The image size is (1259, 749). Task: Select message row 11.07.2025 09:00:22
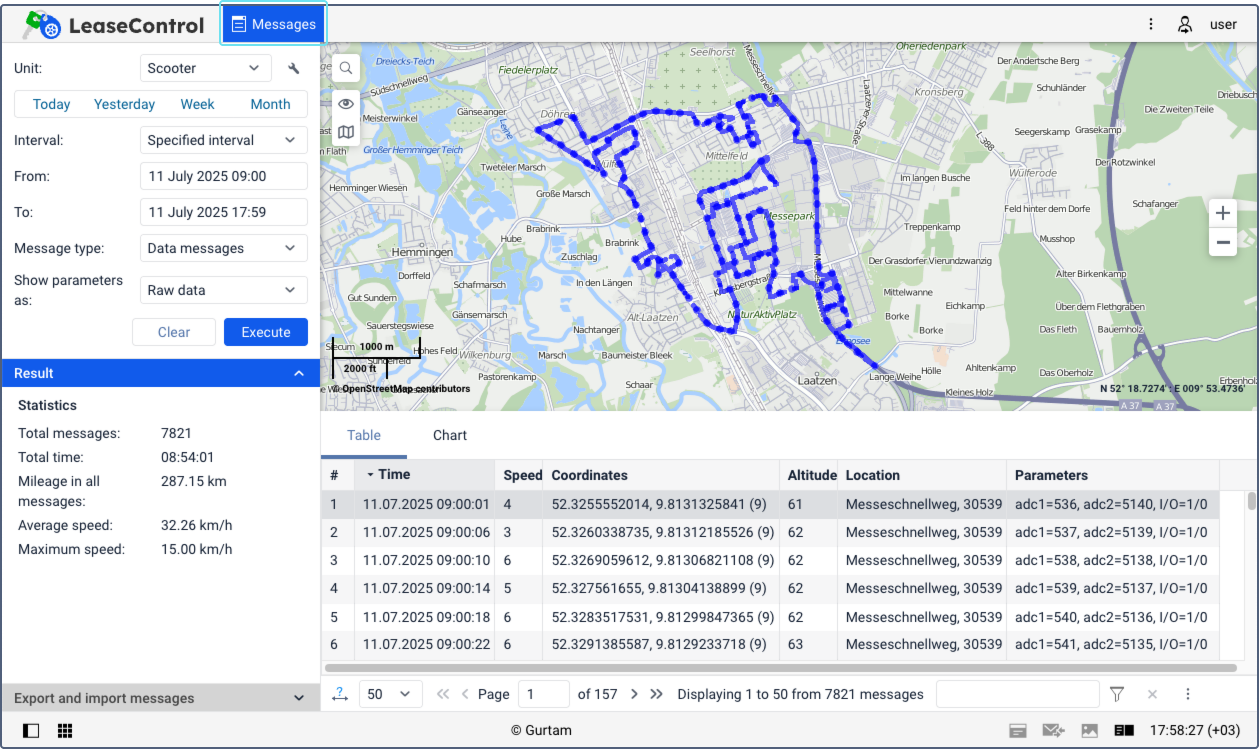(770, 645)
